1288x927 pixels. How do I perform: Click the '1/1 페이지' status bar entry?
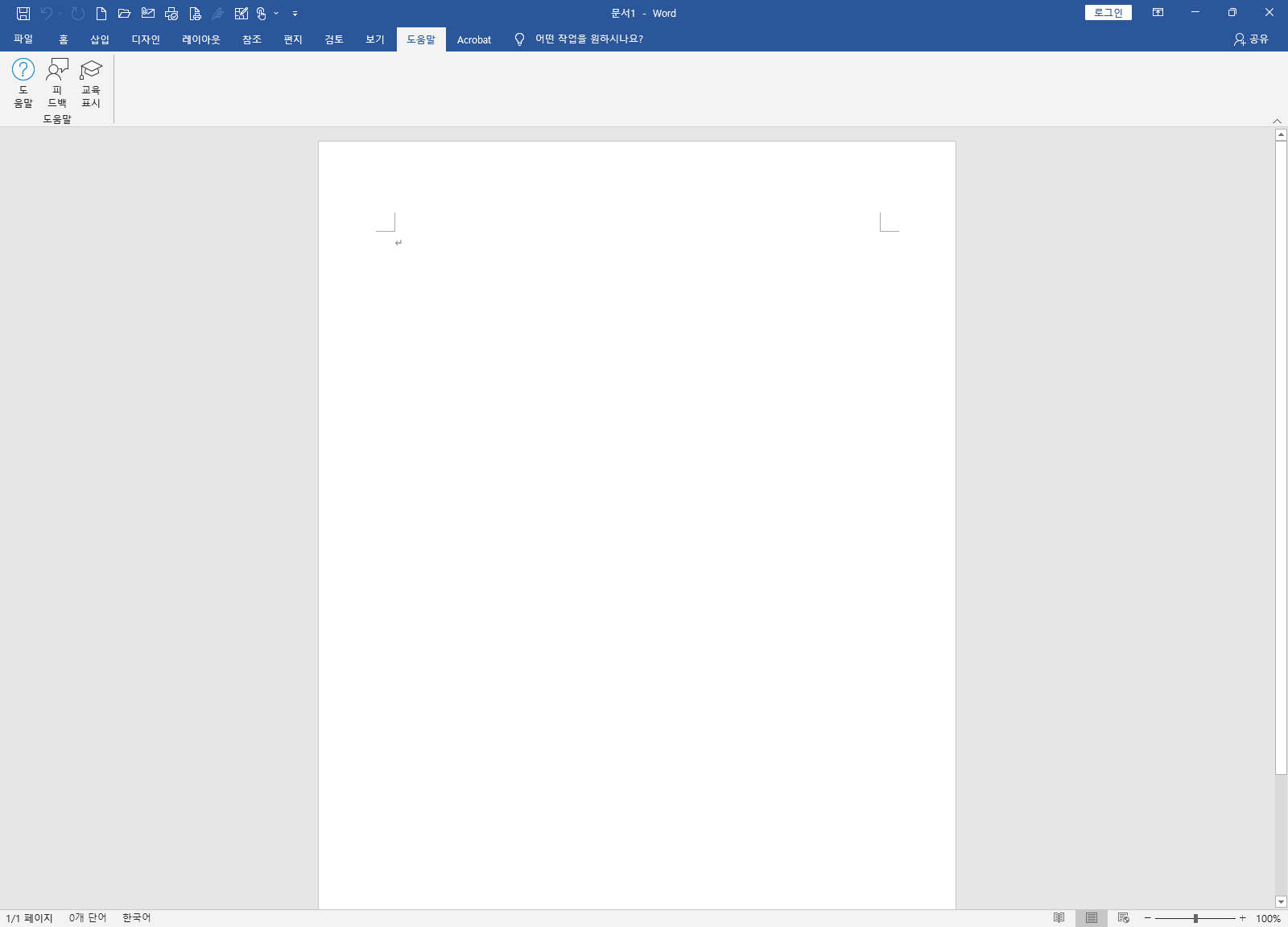click(29, 918)
